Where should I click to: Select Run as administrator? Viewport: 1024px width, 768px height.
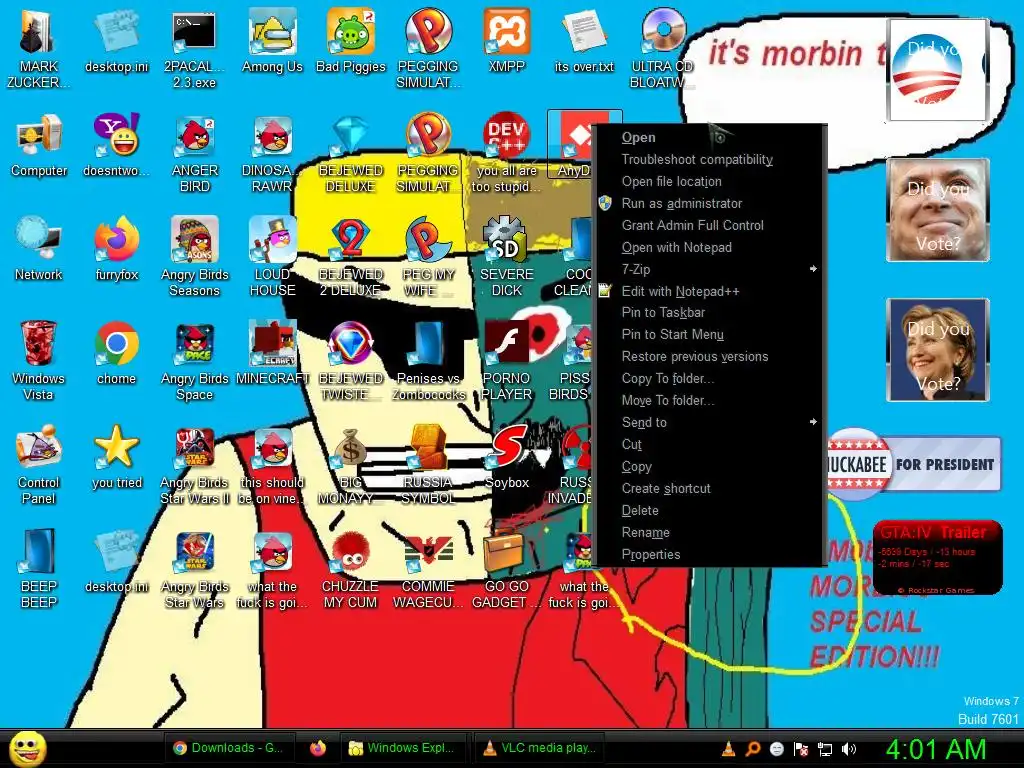pyautogui.click(x=709, y=203)
